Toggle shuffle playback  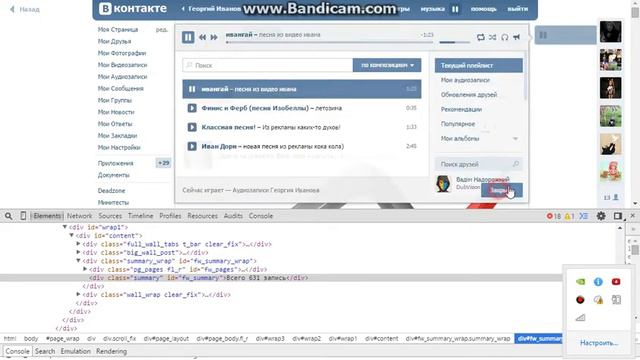pos(493,38)
